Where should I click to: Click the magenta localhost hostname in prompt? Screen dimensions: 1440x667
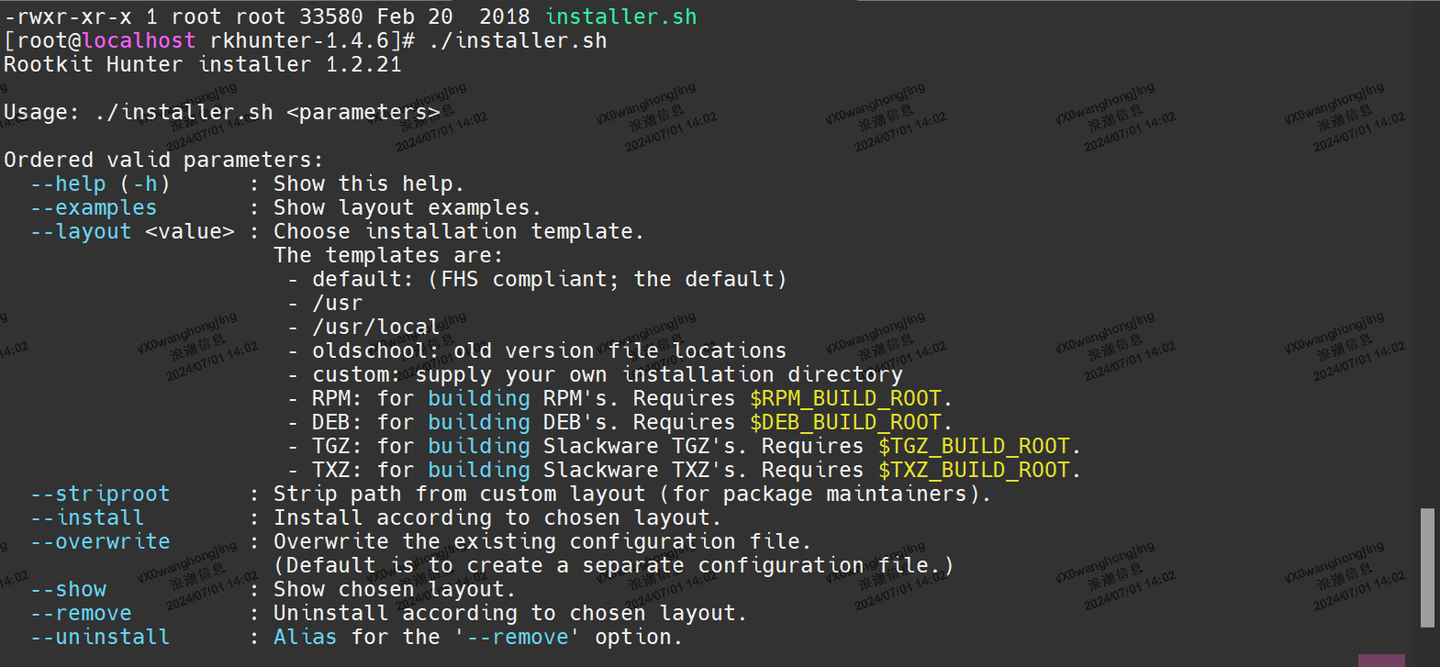click(139, 41)
